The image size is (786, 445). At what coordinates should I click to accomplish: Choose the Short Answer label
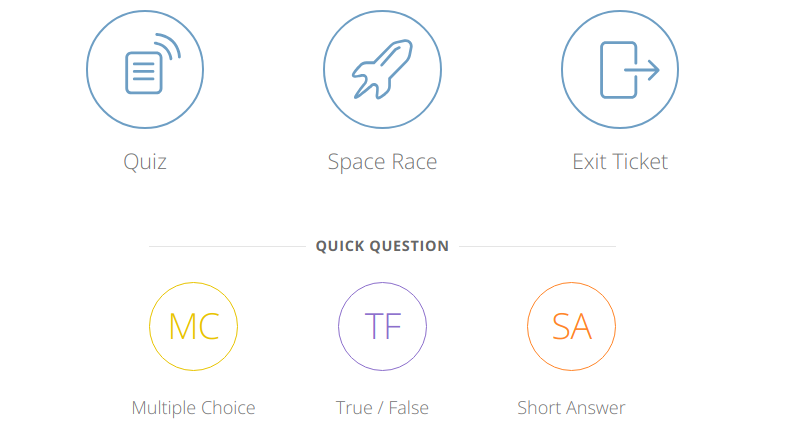point(571,407)
